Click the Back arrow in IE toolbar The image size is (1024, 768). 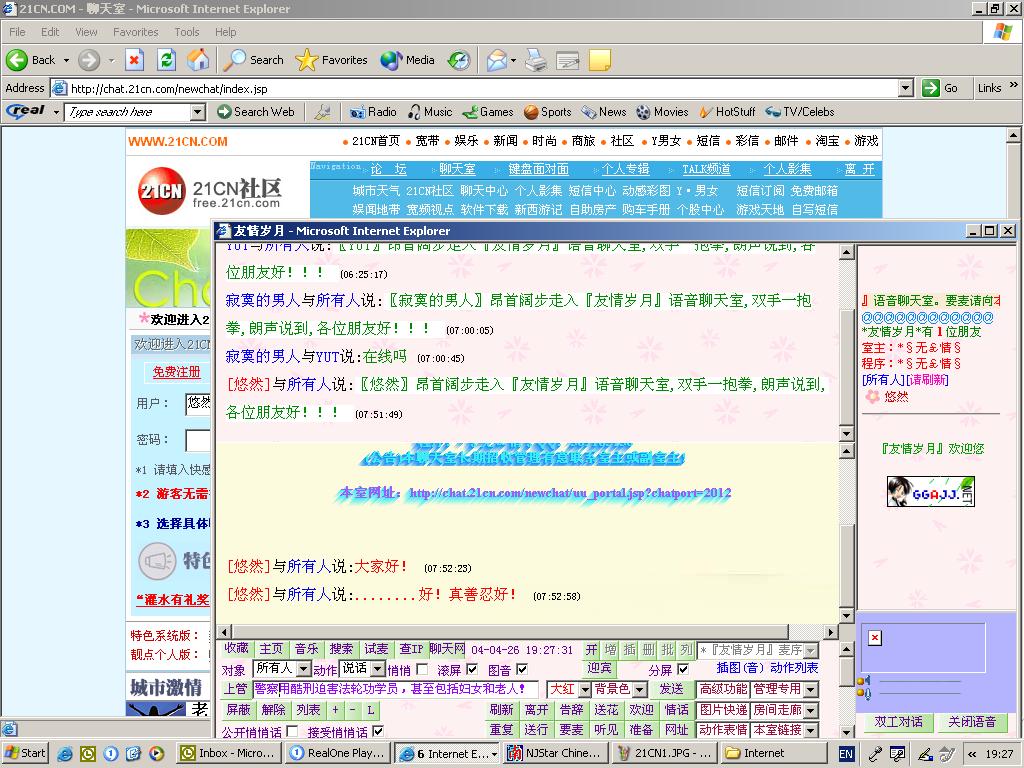[18, 60]
